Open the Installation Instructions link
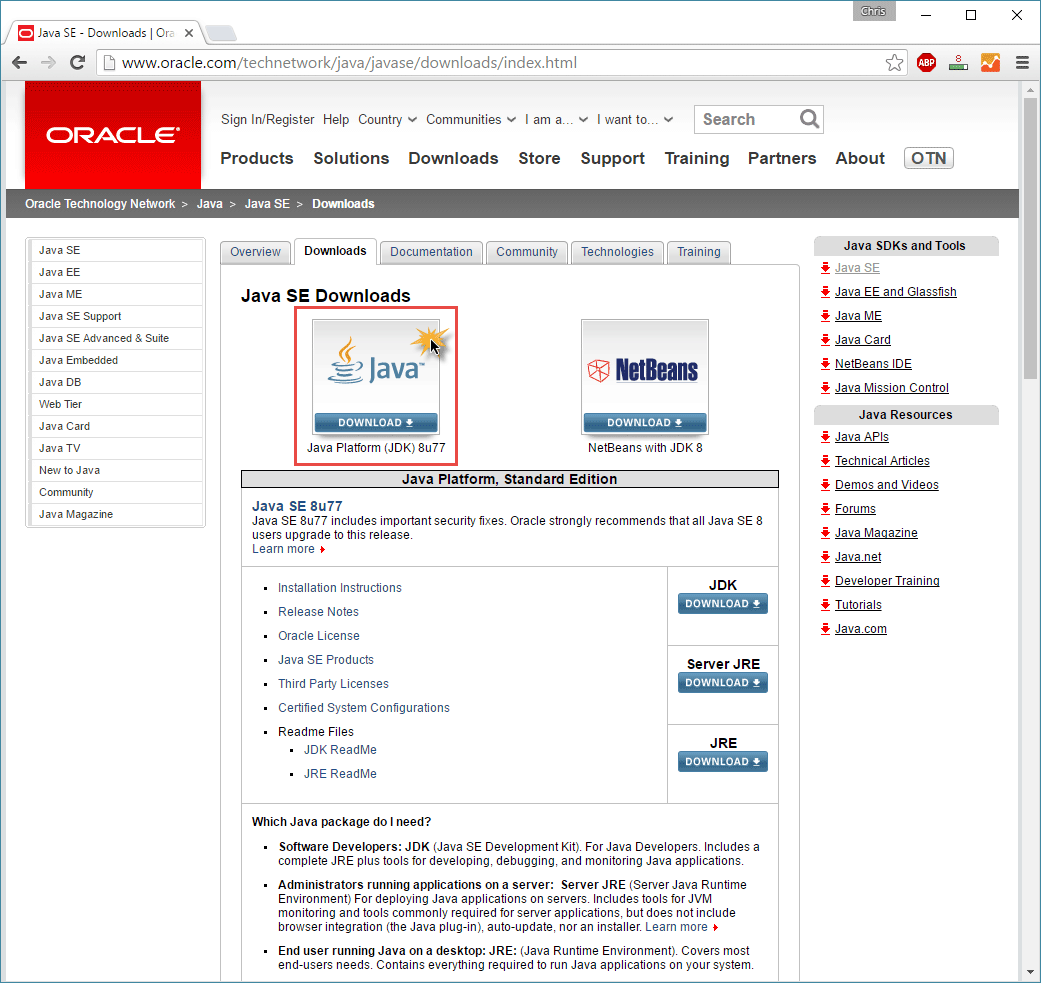 [x=339, y=587]
